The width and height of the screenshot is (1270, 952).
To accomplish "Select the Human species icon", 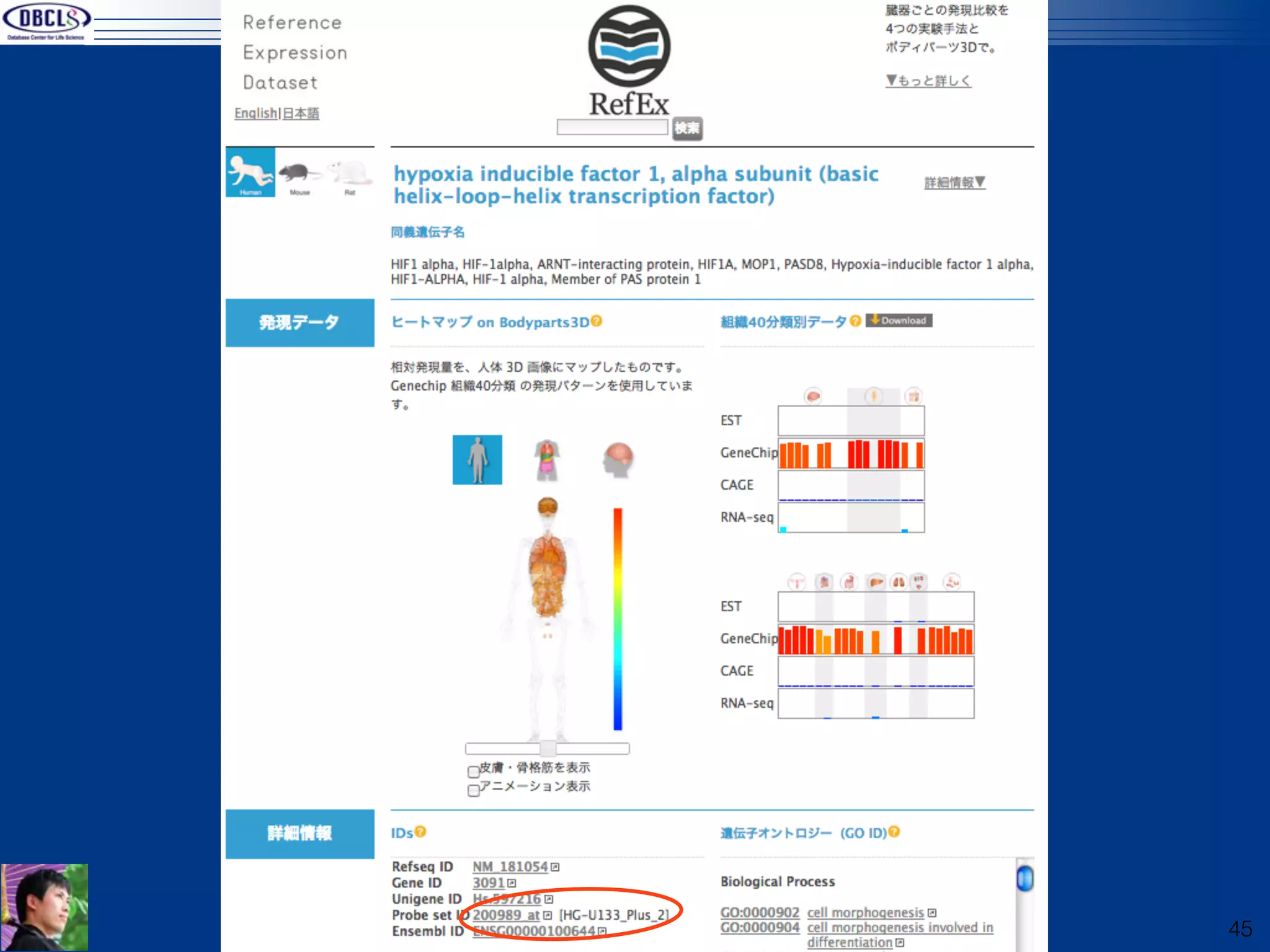I will (251, 172).
